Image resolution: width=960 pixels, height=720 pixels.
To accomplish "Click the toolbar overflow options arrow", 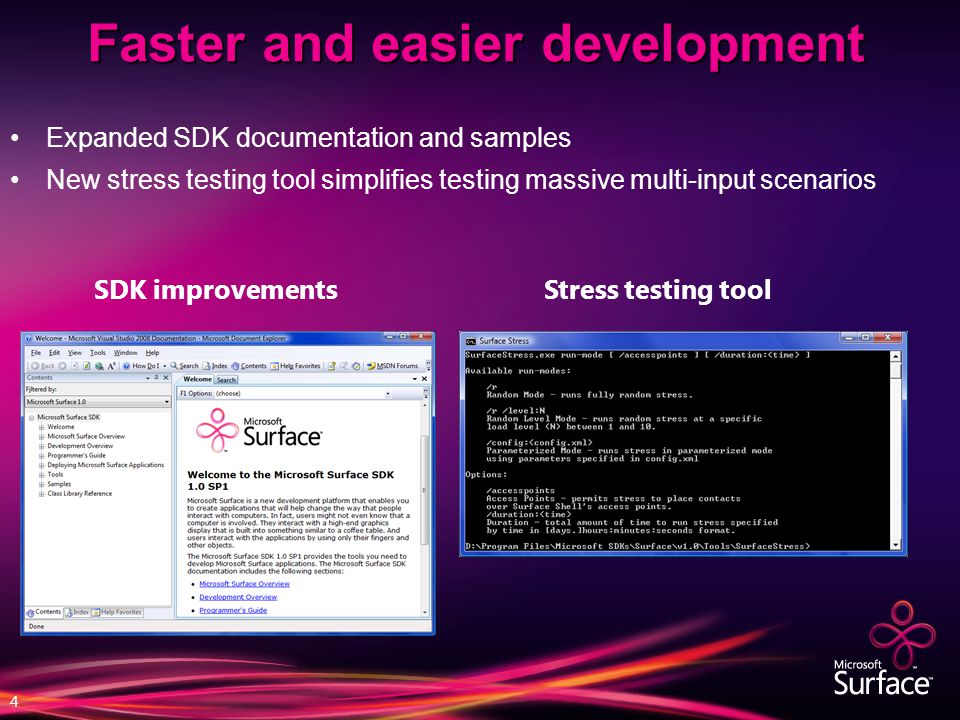I will click(x=428, y=366).
